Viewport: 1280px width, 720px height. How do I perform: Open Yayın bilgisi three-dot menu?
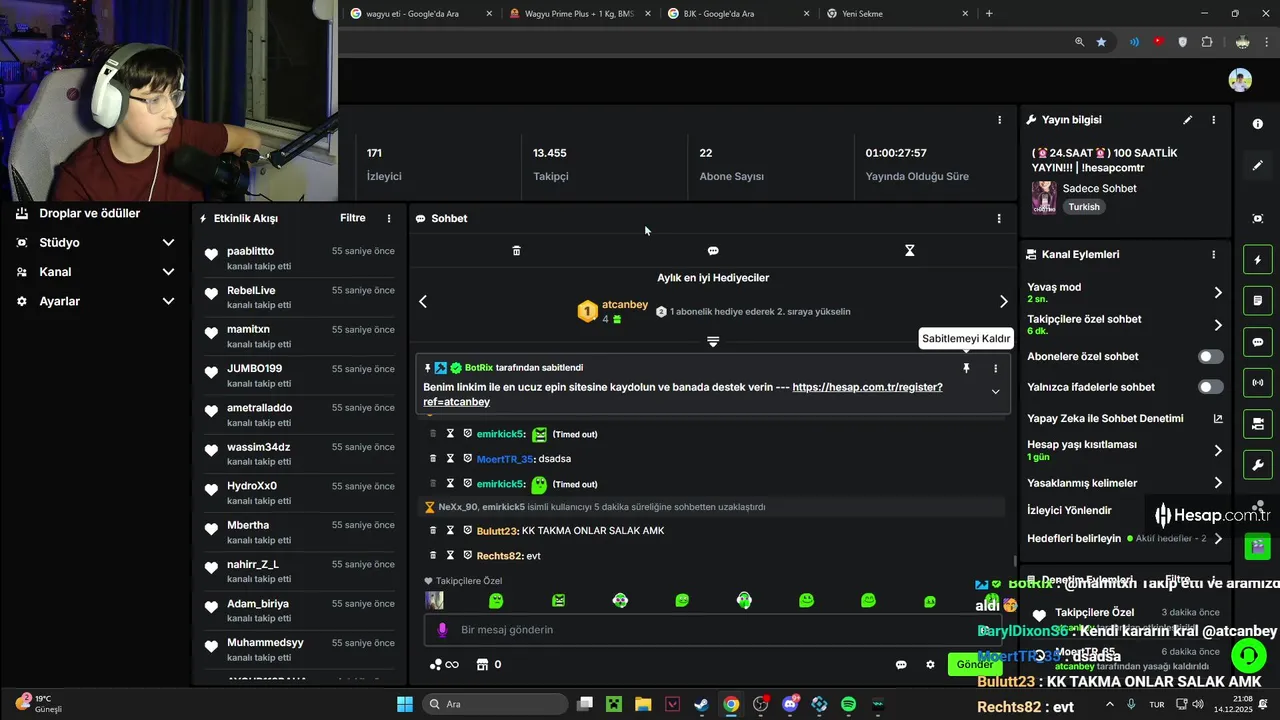(1214, 120)
